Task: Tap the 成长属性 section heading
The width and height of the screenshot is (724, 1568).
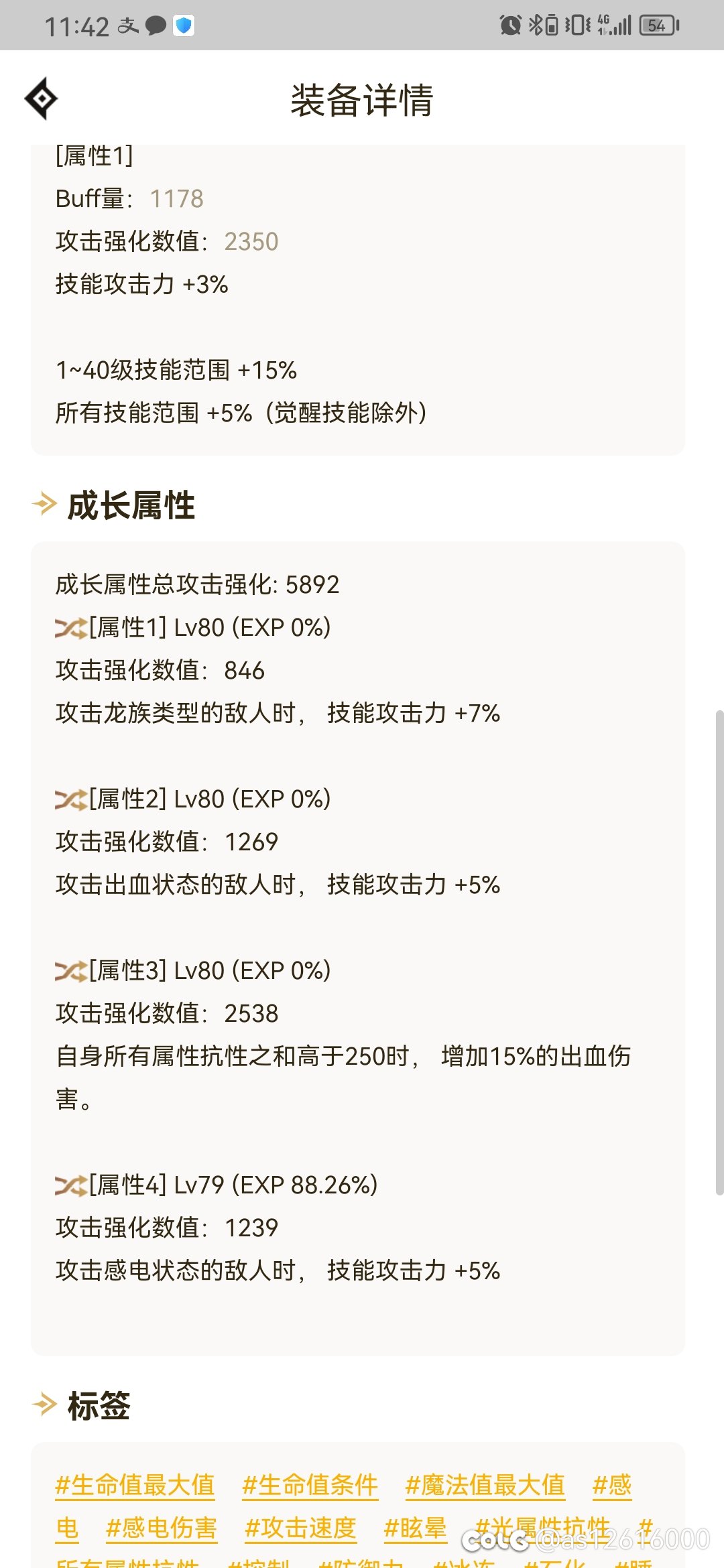Action: point(131,505)
